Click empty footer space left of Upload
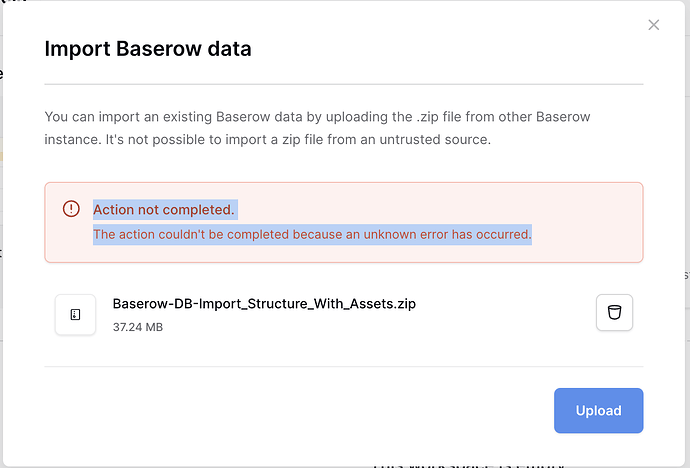Viewport: 690px width, 468px height. point(299,410)
